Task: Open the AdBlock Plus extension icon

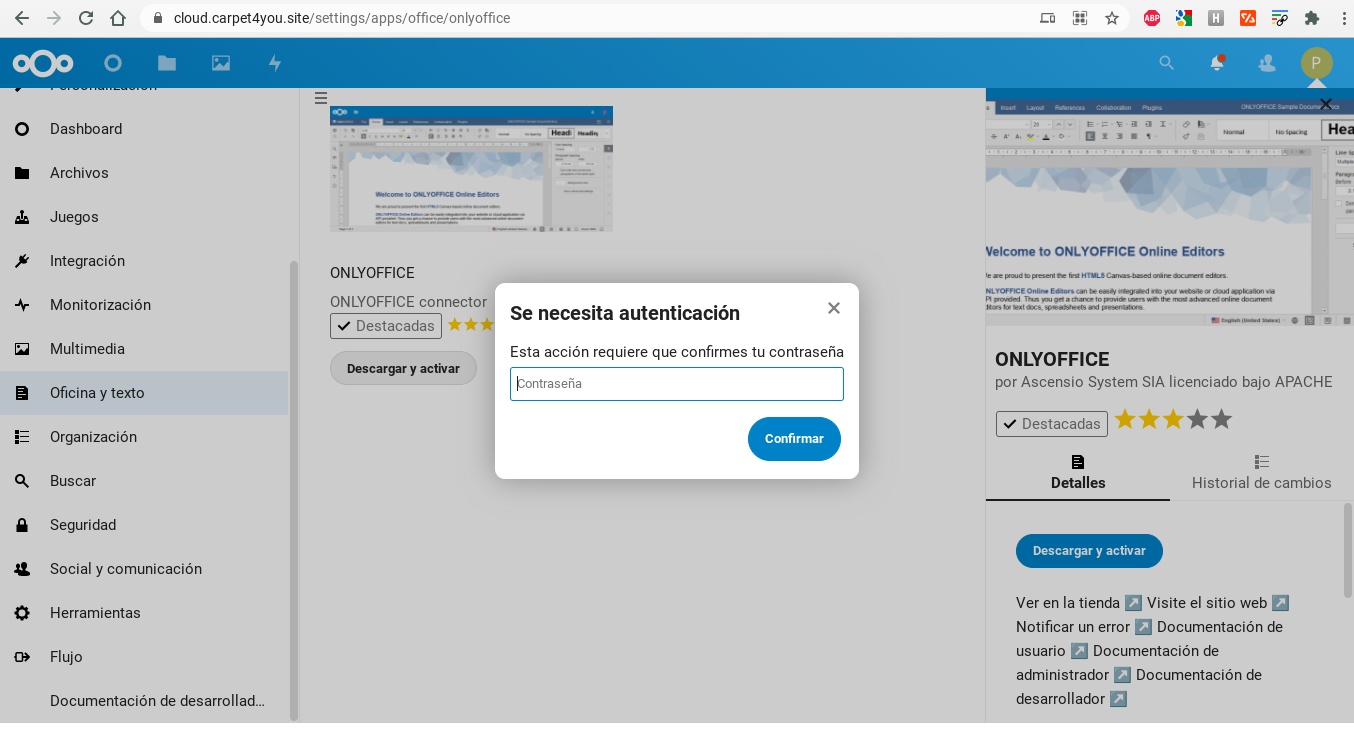Action: pyautogui.click(x=1152, y=18)
